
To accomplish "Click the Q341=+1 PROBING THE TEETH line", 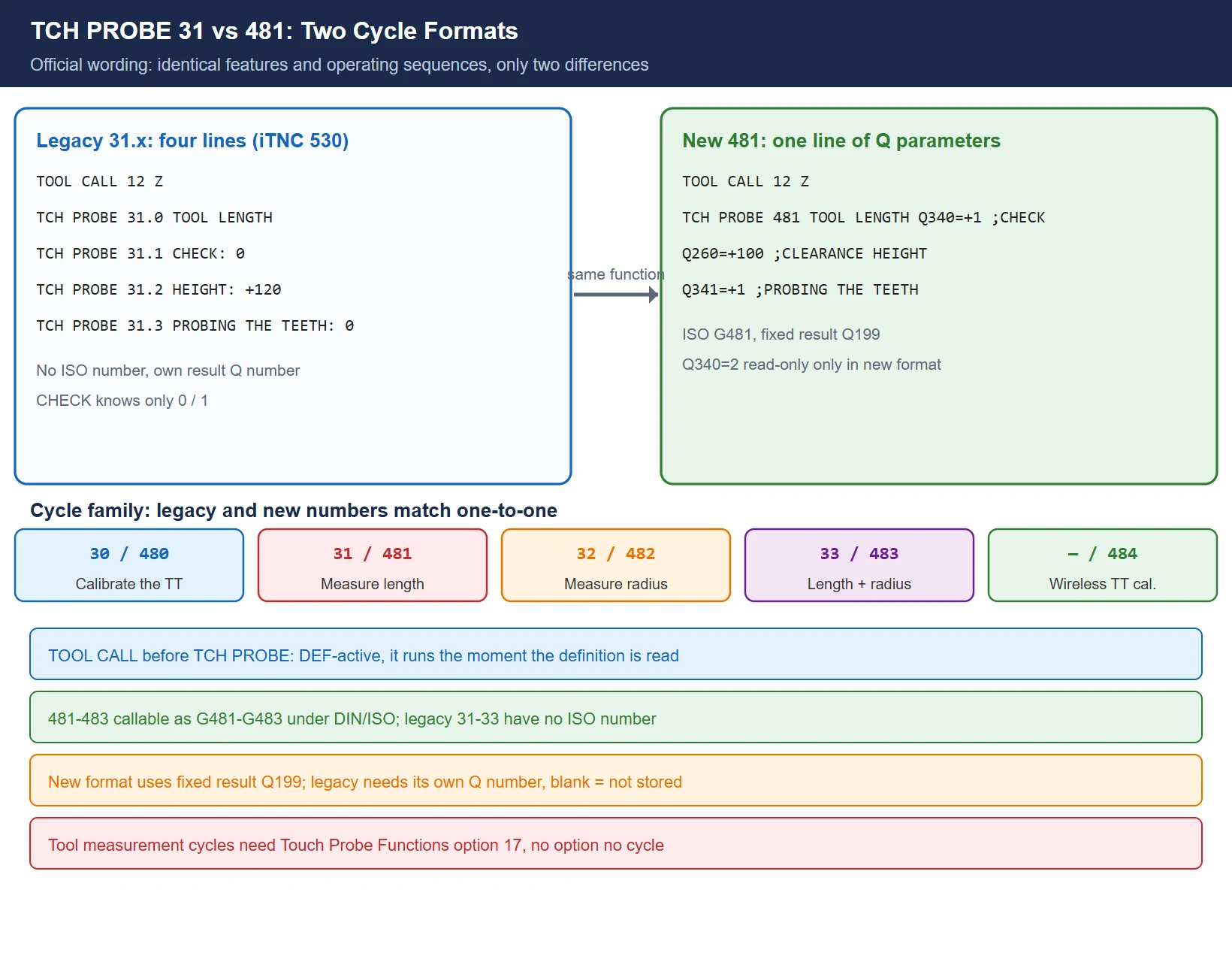I will point(800,289).
